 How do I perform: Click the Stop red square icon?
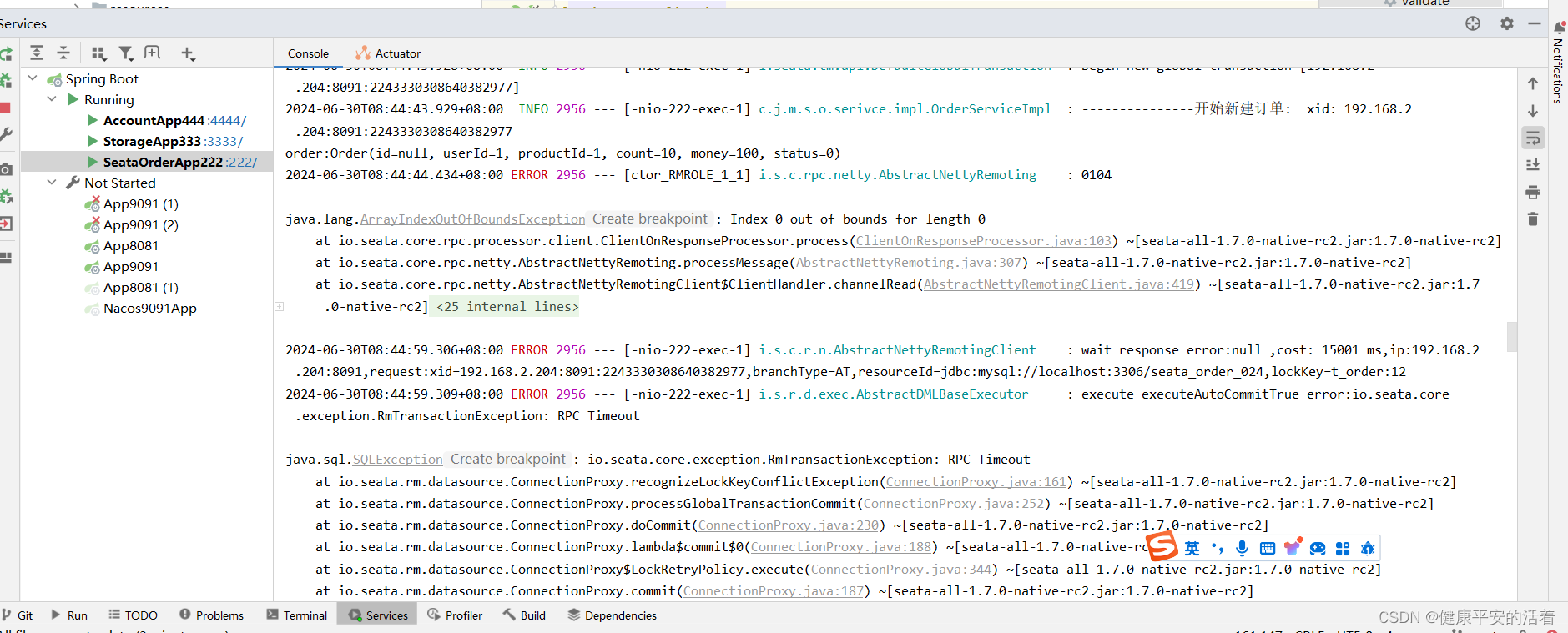(x=5, y=108)
